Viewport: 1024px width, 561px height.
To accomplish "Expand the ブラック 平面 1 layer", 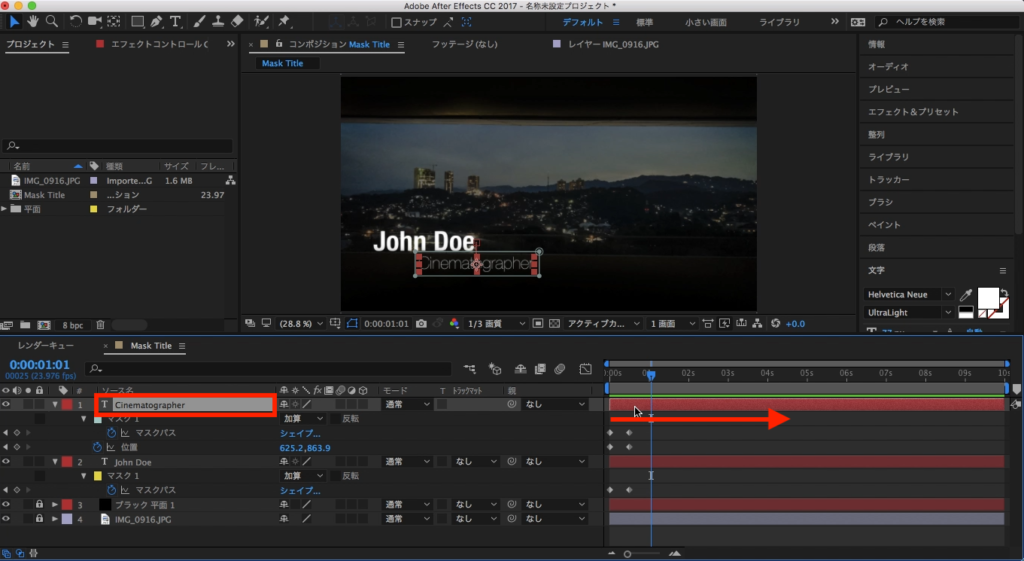I will pyautogui.click(x=54, y=505).
